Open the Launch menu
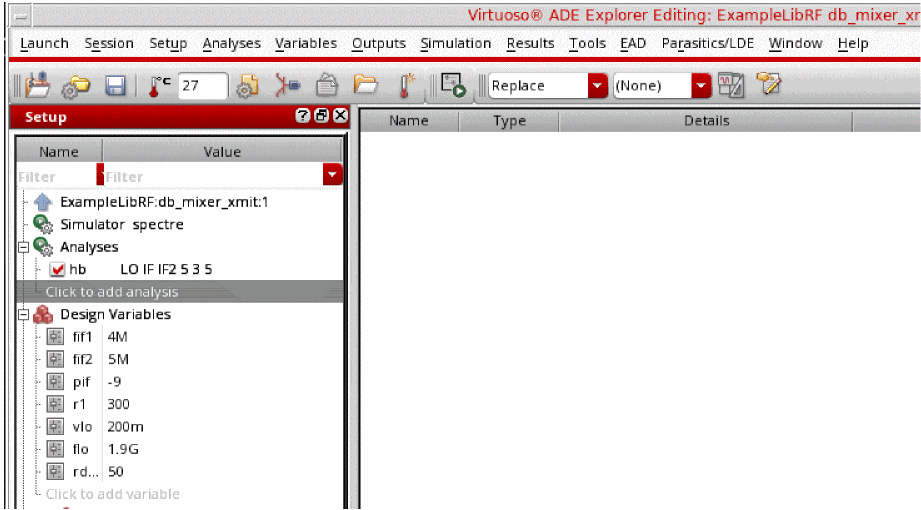 [44, 43]
